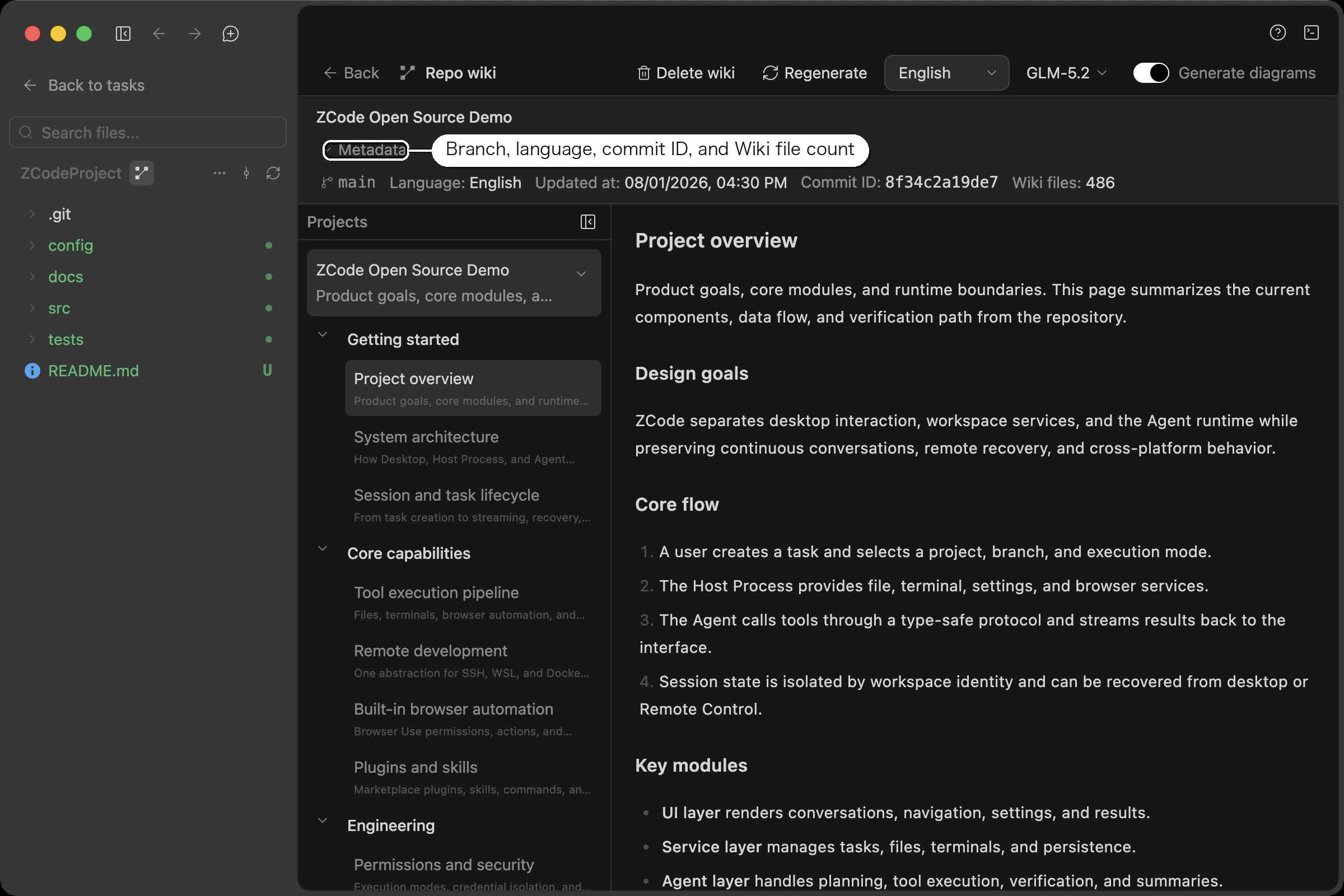The height and width of the screenshot is (896, 1344).
Task: Toggle the left sidebar panel icon
Action: pos(123,34)
